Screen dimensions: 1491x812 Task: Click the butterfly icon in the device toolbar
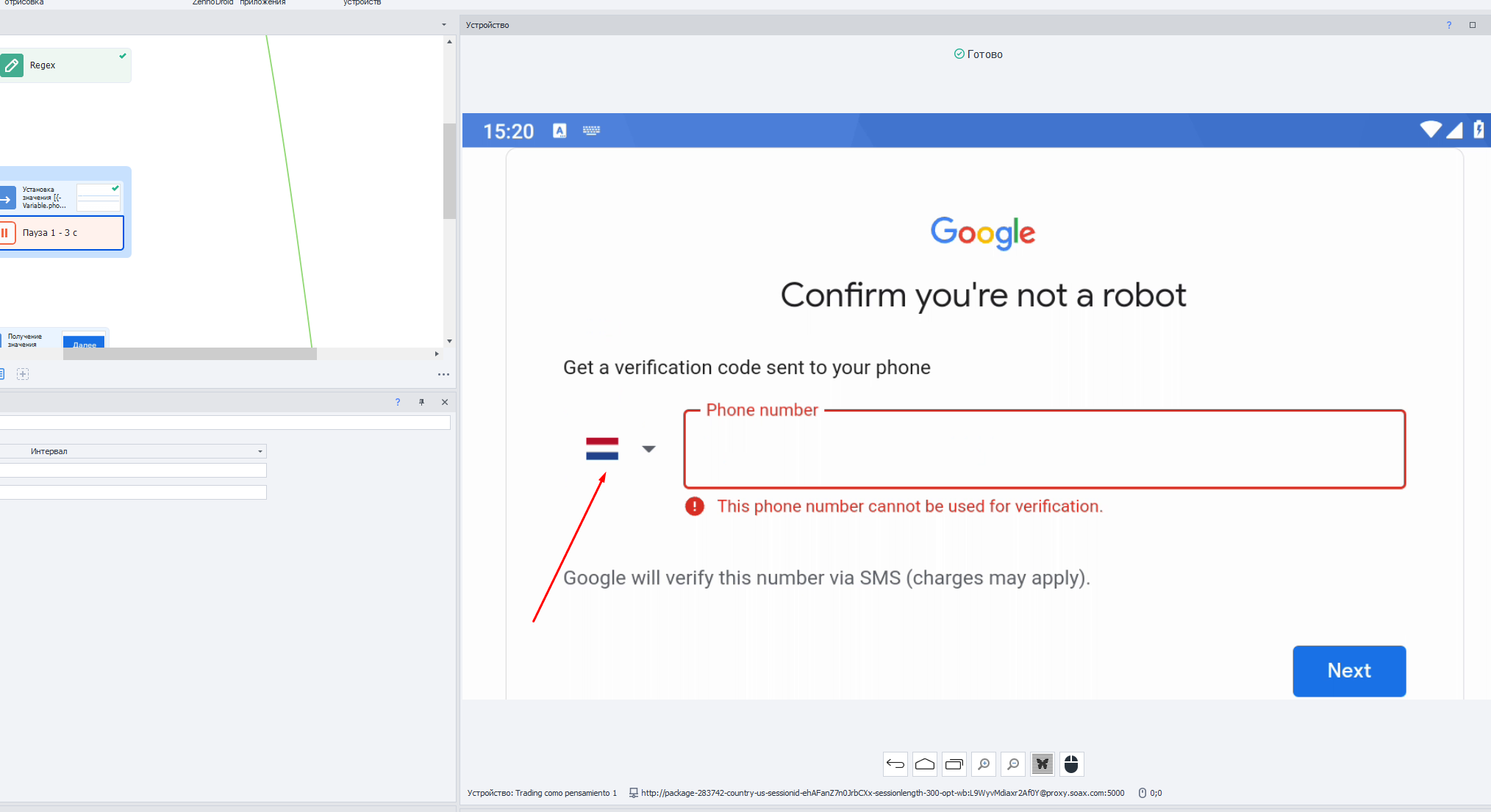(1042, 764)
